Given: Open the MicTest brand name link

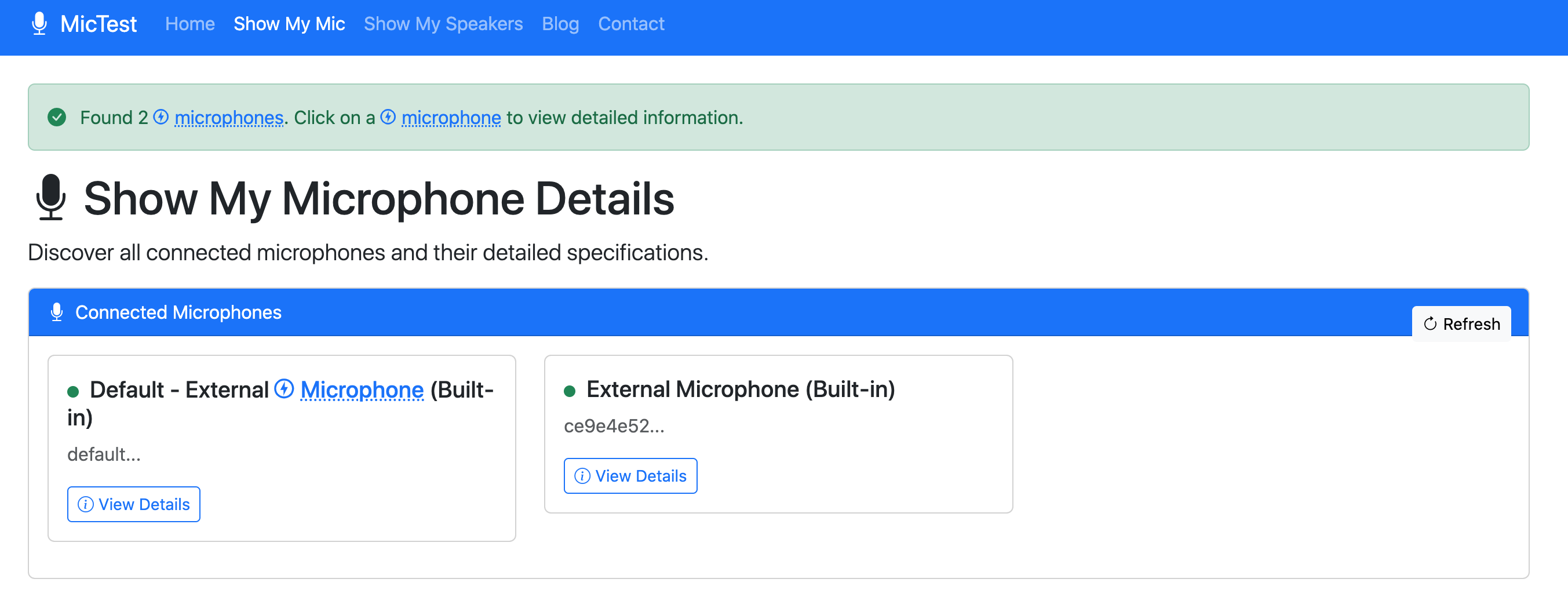Looking at the screenshot, I should pyautogui.click(x=99, y=24).
